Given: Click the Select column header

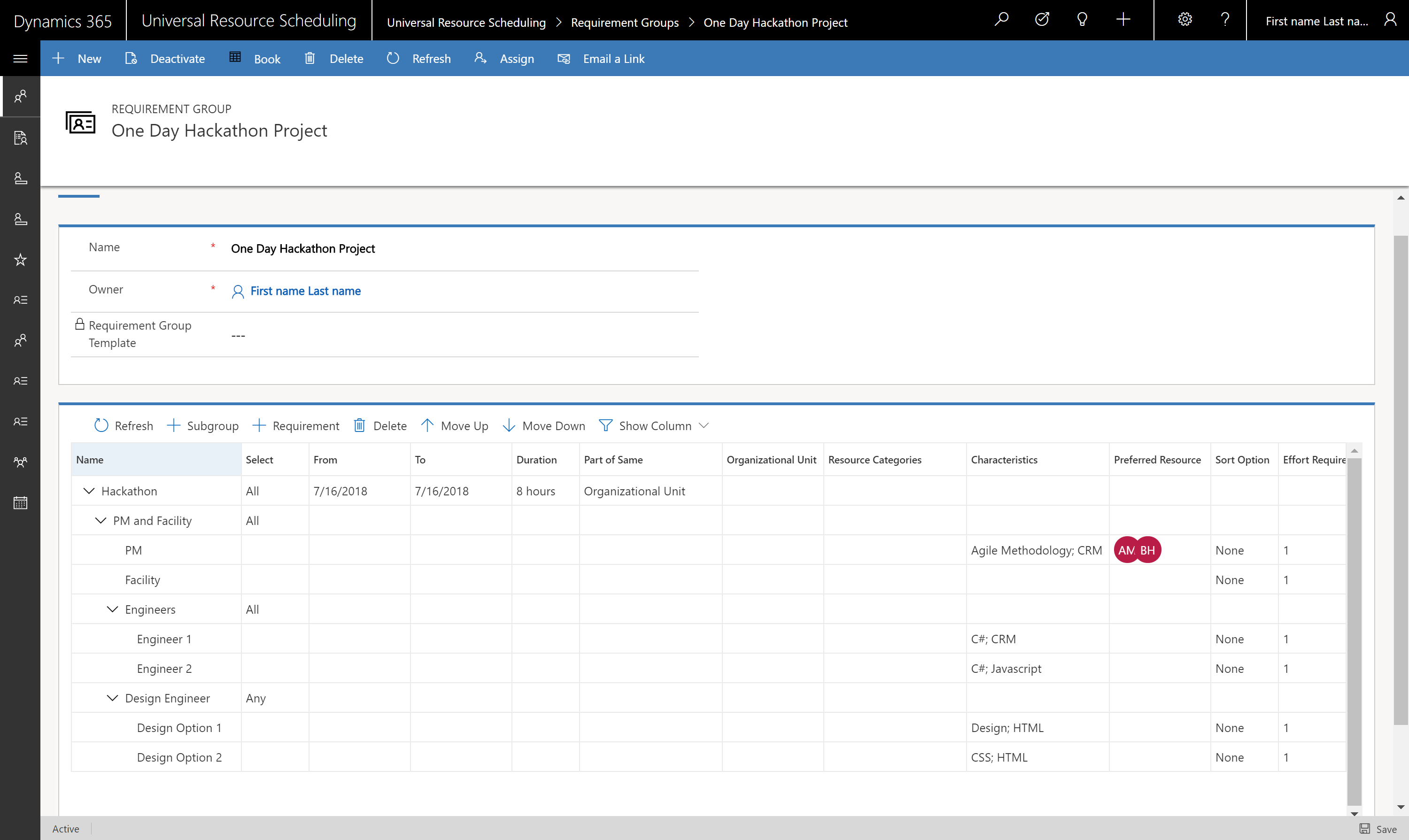Looking at the screenshot, I should point(275,460).
